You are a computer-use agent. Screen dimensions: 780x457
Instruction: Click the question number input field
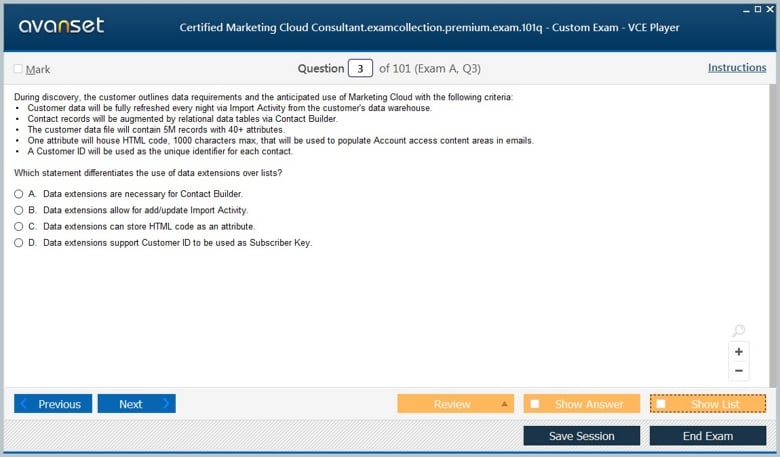click(x=360, y=68)
